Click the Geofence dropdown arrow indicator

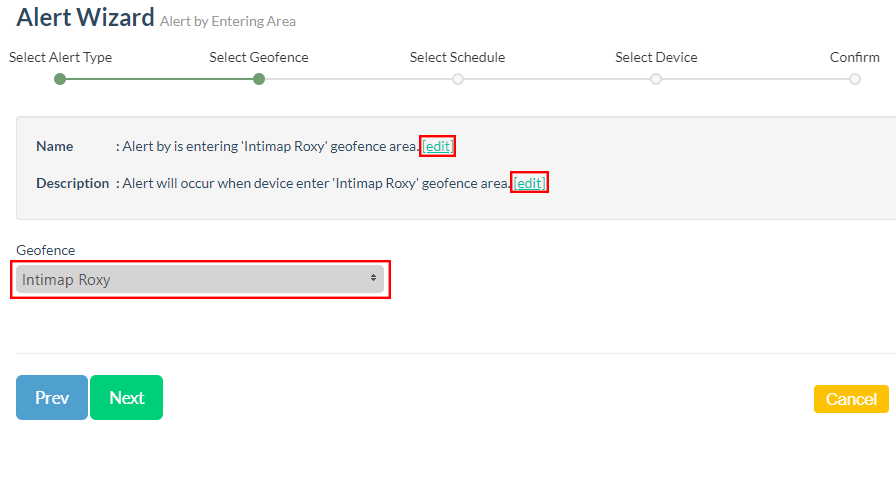[373, 279]
